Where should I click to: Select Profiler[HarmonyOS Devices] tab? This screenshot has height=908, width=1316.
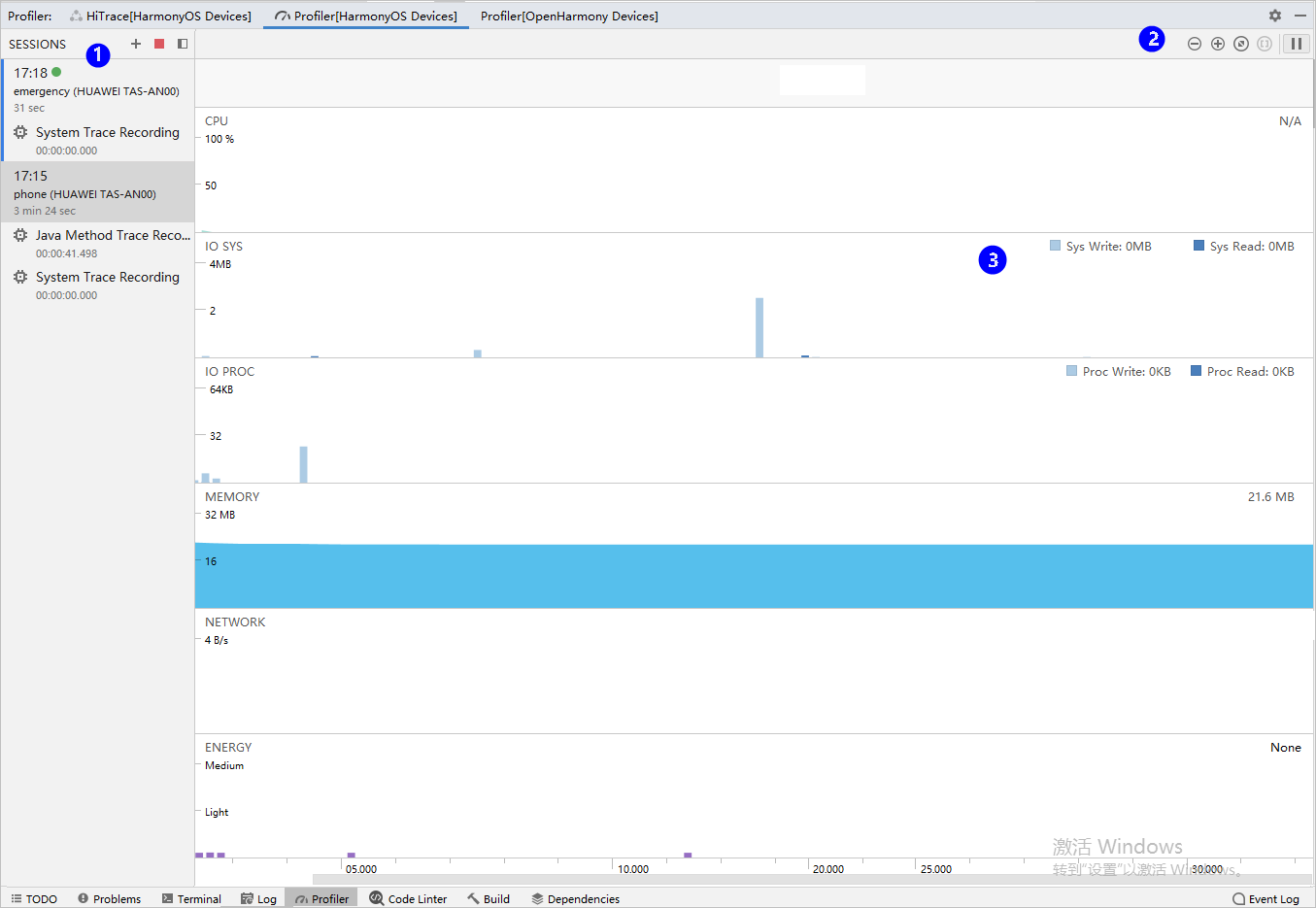366,16
